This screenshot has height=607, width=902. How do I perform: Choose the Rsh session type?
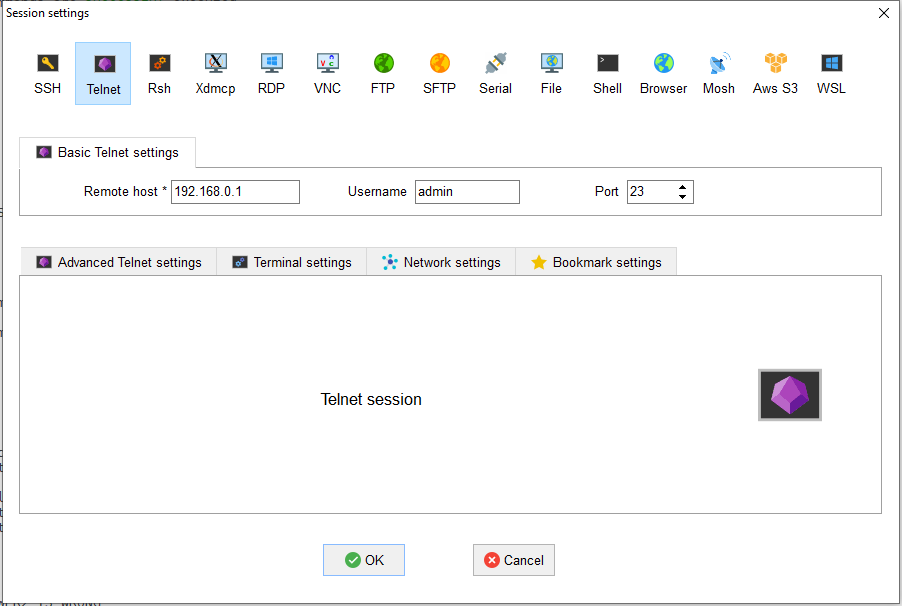click(x=159, y=73)
